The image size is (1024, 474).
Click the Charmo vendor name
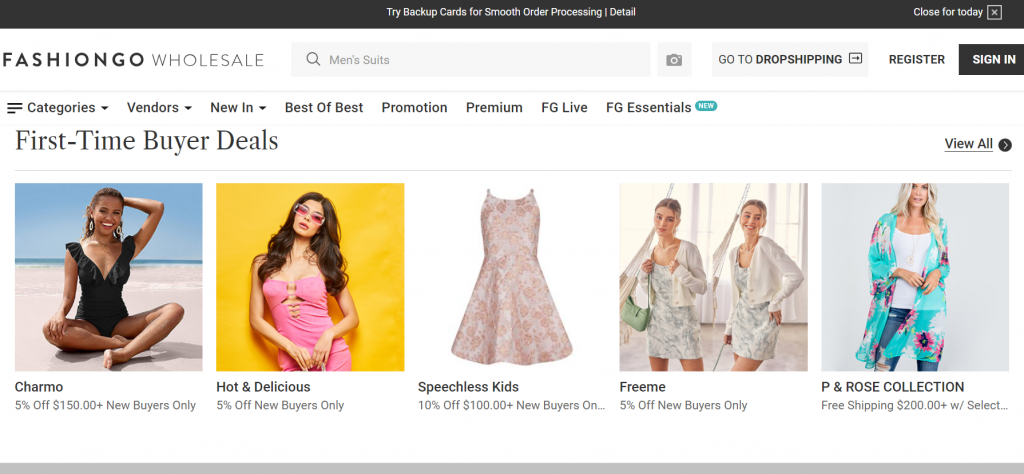pos(39,387)
